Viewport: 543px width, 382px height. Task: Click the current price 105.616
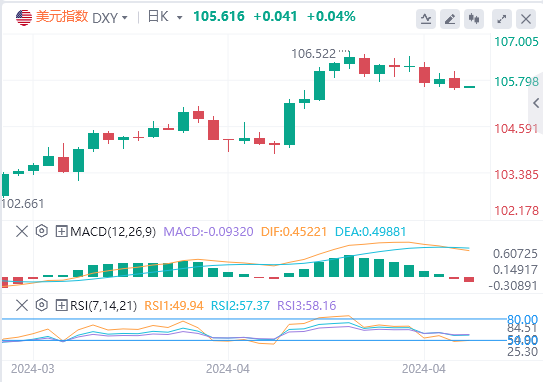point(219,16)
